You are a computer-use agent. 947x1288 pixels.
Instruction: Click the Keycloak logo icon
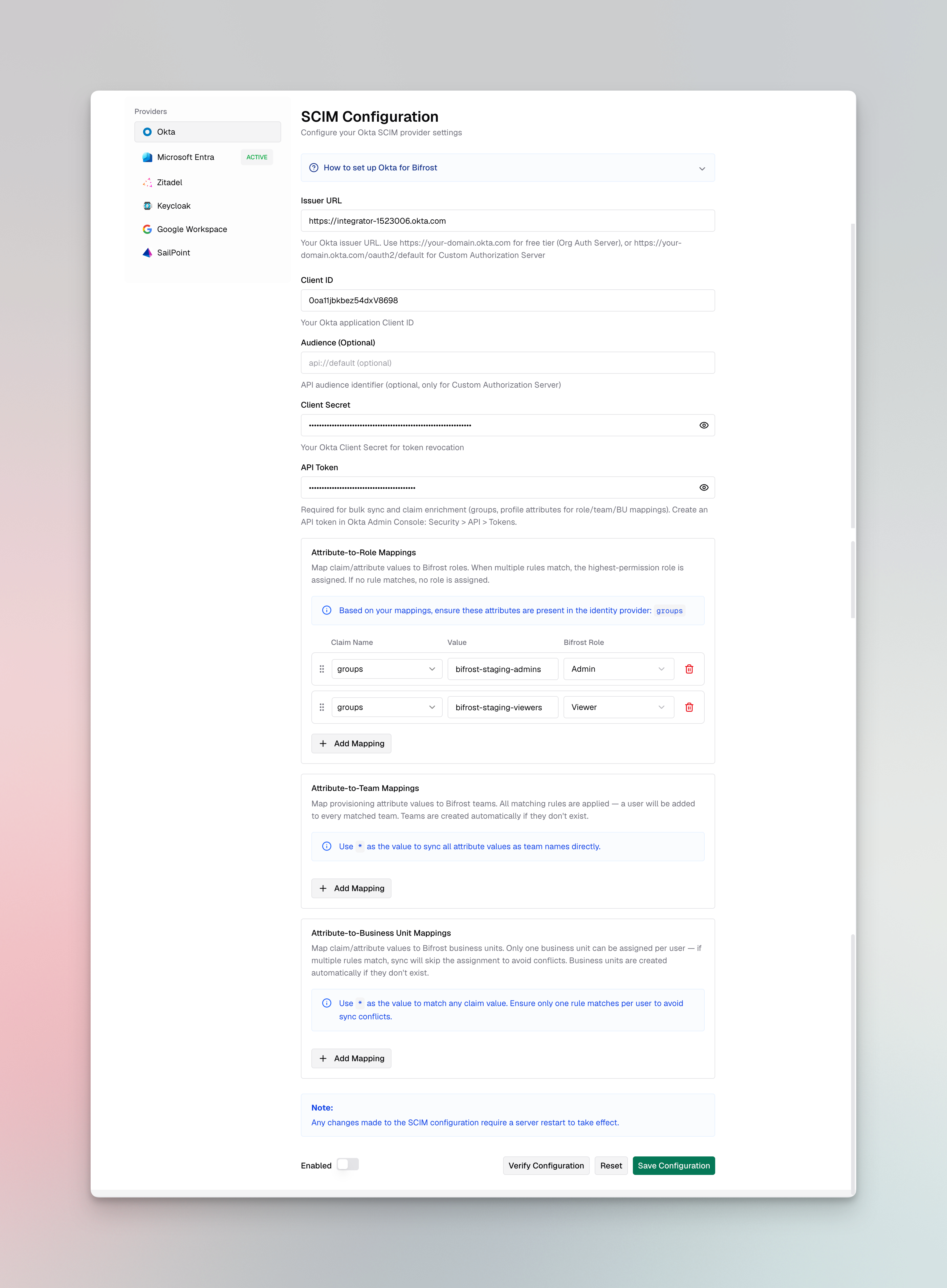click(x=147, y=206)
